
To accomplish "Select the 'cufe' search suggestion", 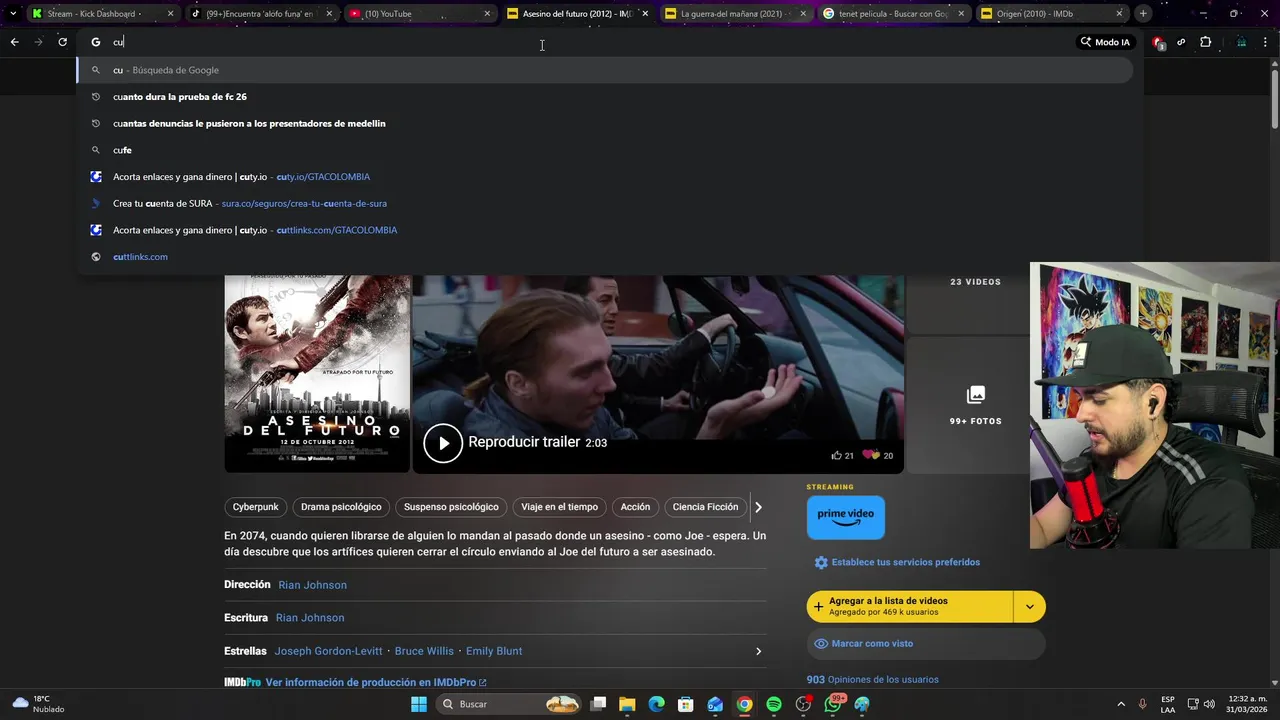I will tap(604, 150).
